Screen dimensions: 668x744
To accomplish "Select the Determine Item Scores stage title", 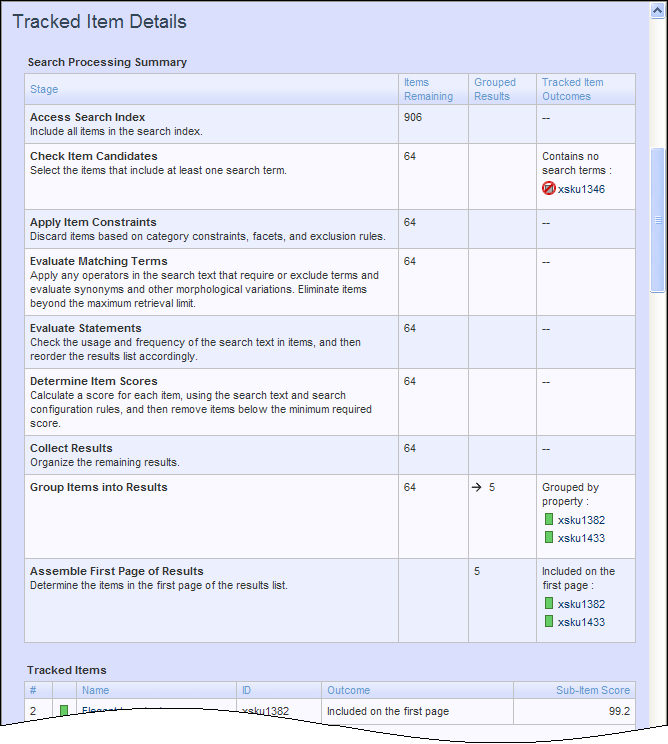I will [x=93, y=381].
